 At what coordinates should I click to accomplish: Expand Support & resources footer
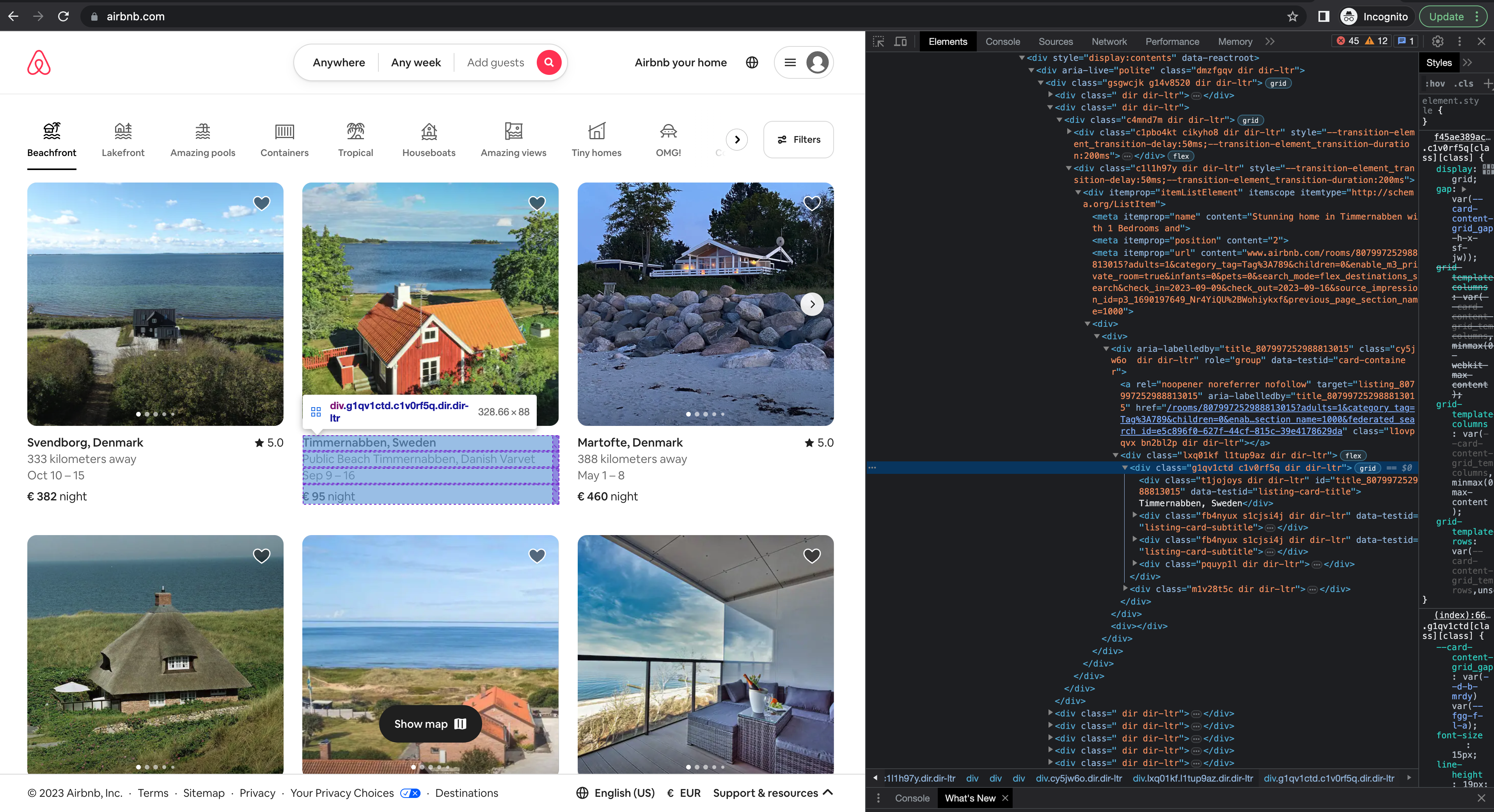772,793
